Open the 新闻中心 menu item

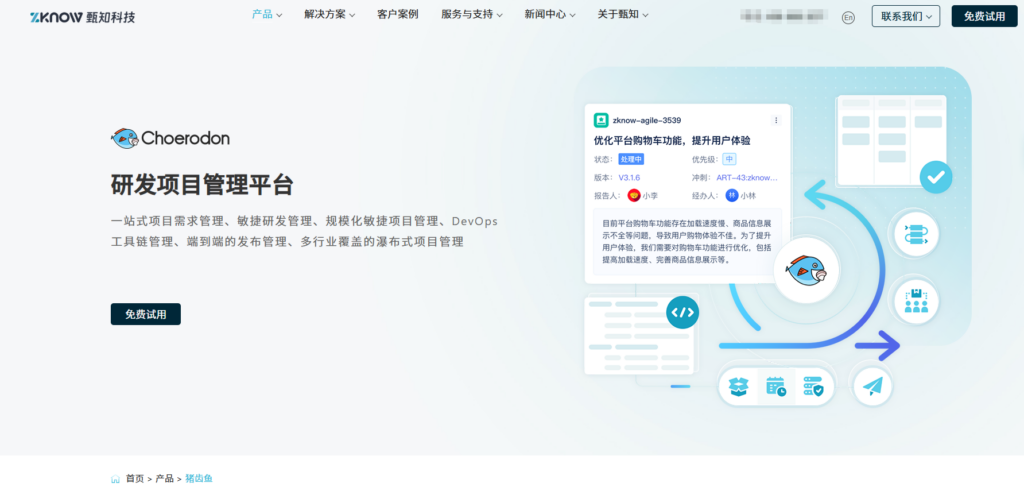[x=551, y=15]
